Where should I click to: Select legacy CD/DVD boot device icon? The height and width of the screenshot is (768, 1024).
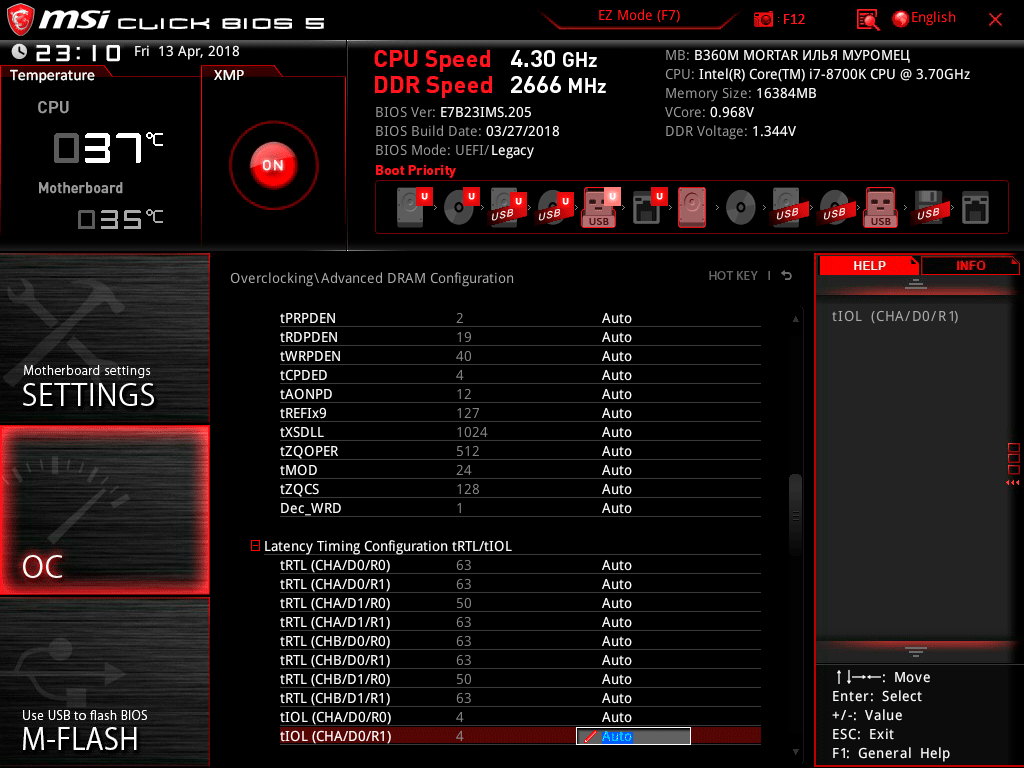pos(741,207)
